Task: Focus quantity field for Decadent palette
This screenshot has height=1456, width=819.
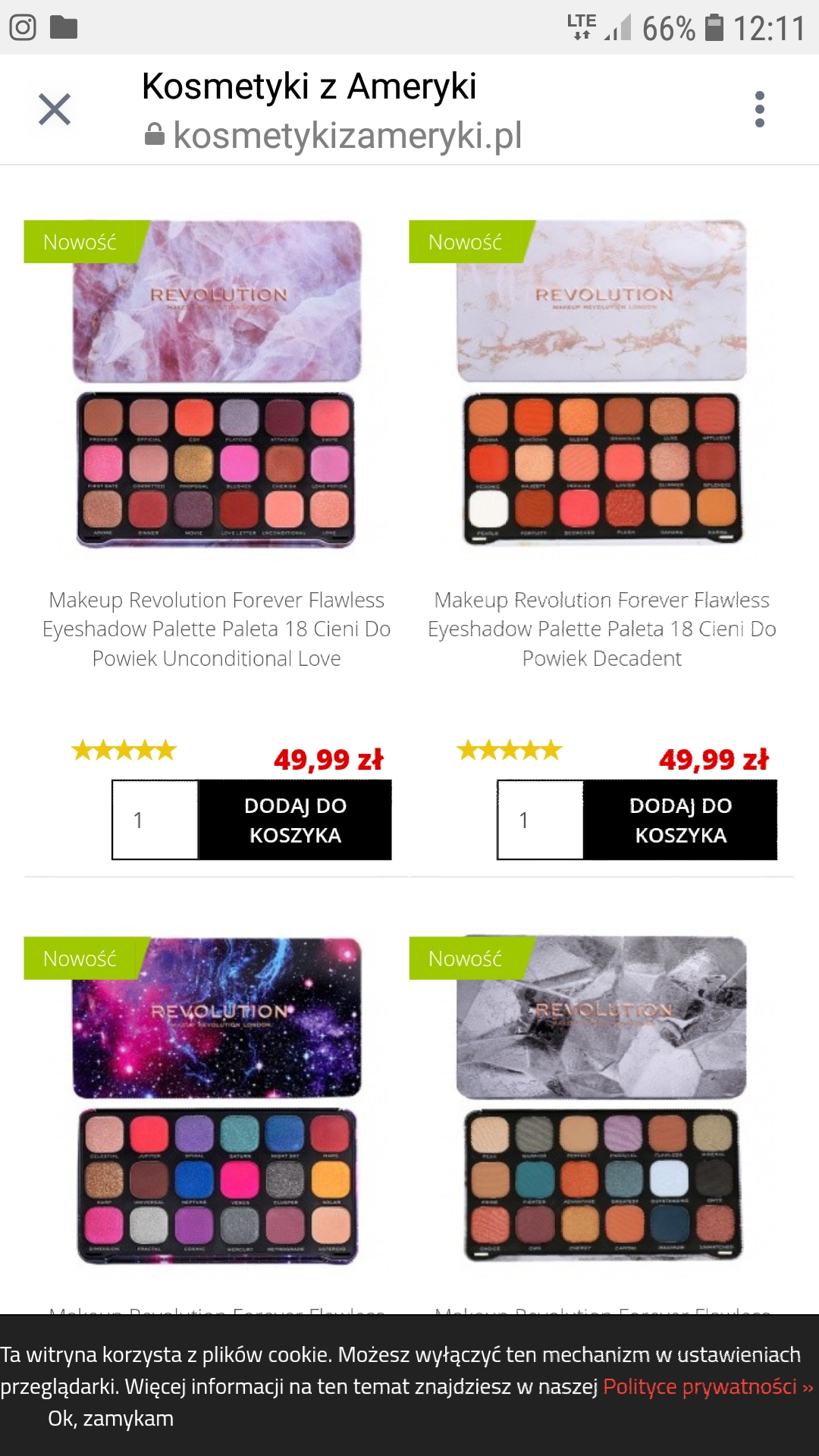Action: click(541, 820)
